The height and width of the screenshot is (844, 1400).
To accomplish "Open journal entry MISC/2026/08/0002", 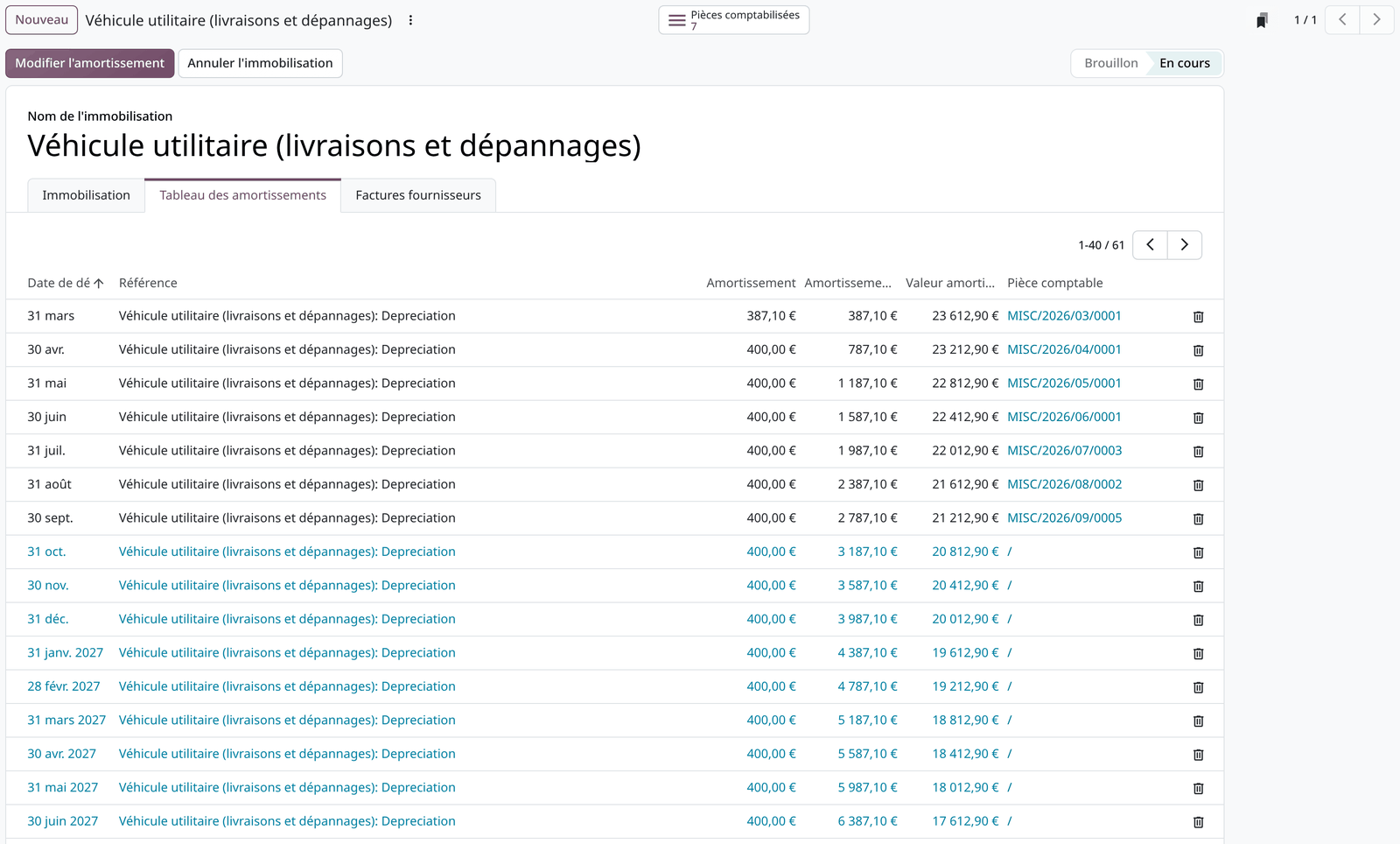I will click(1064, 484).
